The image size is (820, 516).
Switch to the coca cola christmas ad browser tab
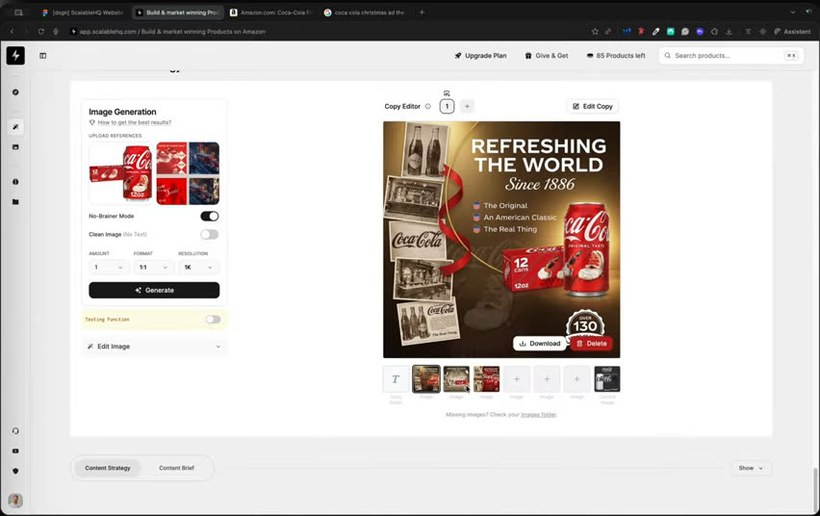pyautogui.click(x=365, y=12)
